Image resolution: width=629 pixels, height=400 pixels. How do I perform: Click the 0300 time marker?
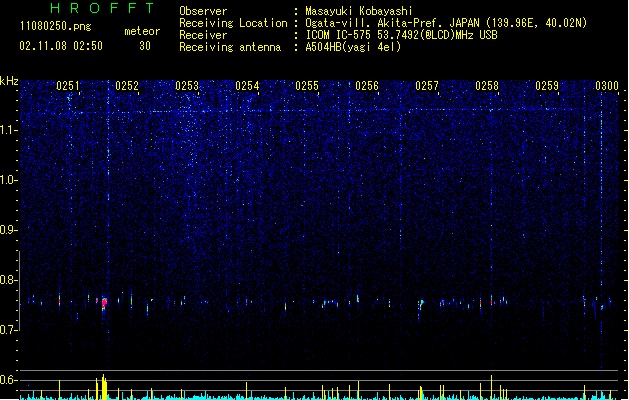(x=607, y=86)
